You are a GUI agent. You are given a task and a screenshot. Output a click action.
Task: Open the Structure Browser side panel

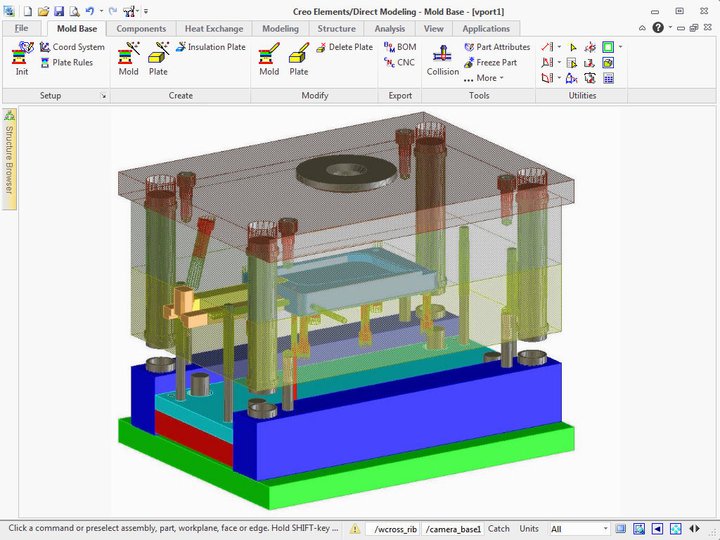tap(9, 159)
